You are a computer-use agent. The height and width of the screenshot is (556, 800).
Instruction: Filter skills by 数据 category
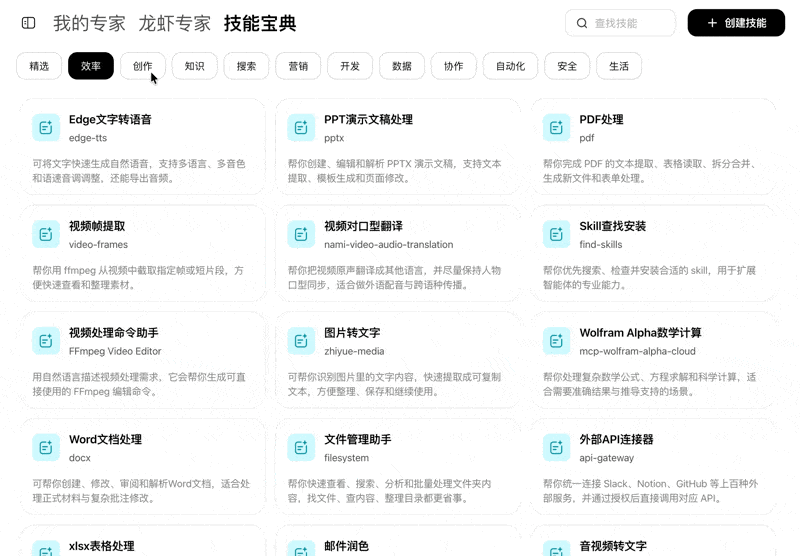(x=402, y=66)
